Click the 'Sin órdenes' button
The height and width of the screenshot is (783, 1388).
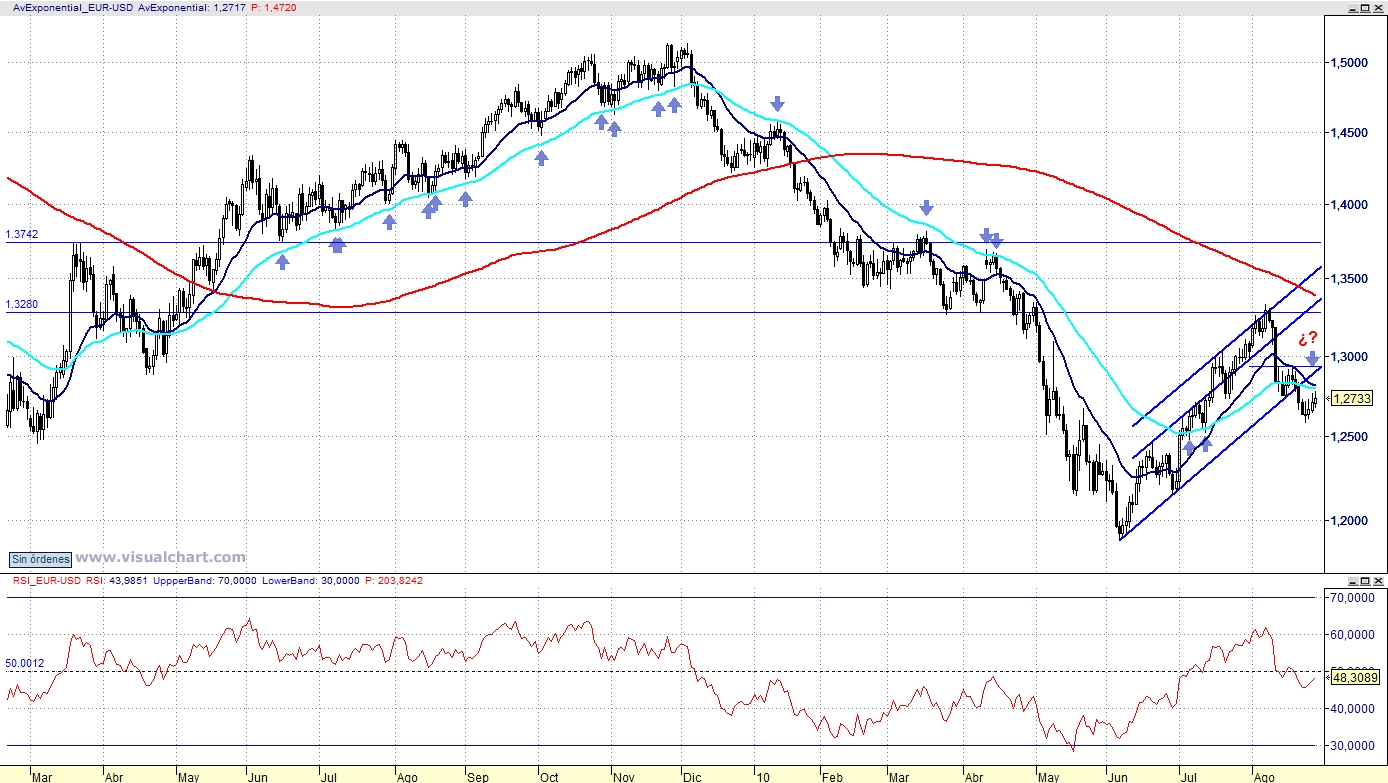pos(40,559)
